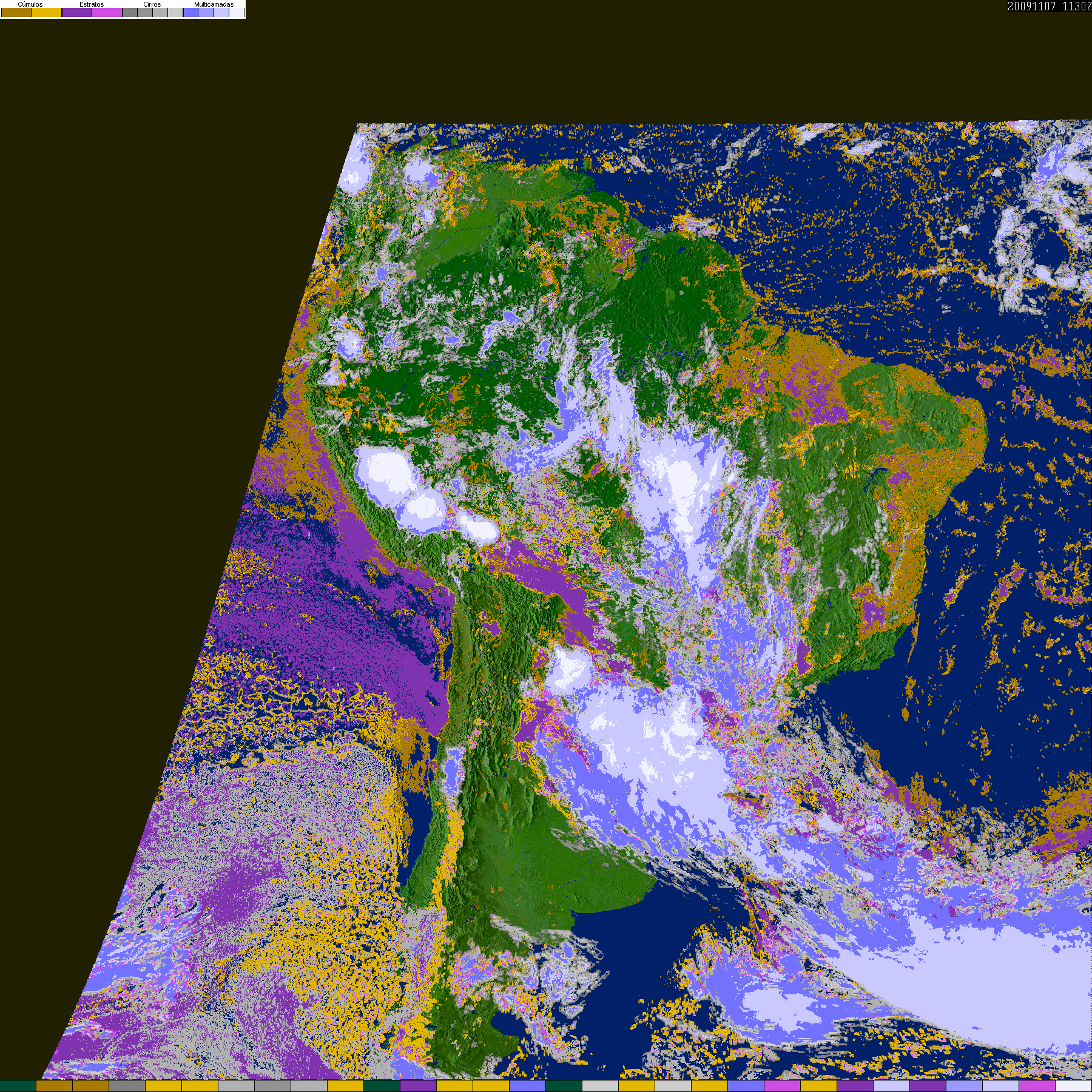Select the second-lightest gray Cirros legend swatch
The image size is (1092, 1092).
click(x=160, y=12)
